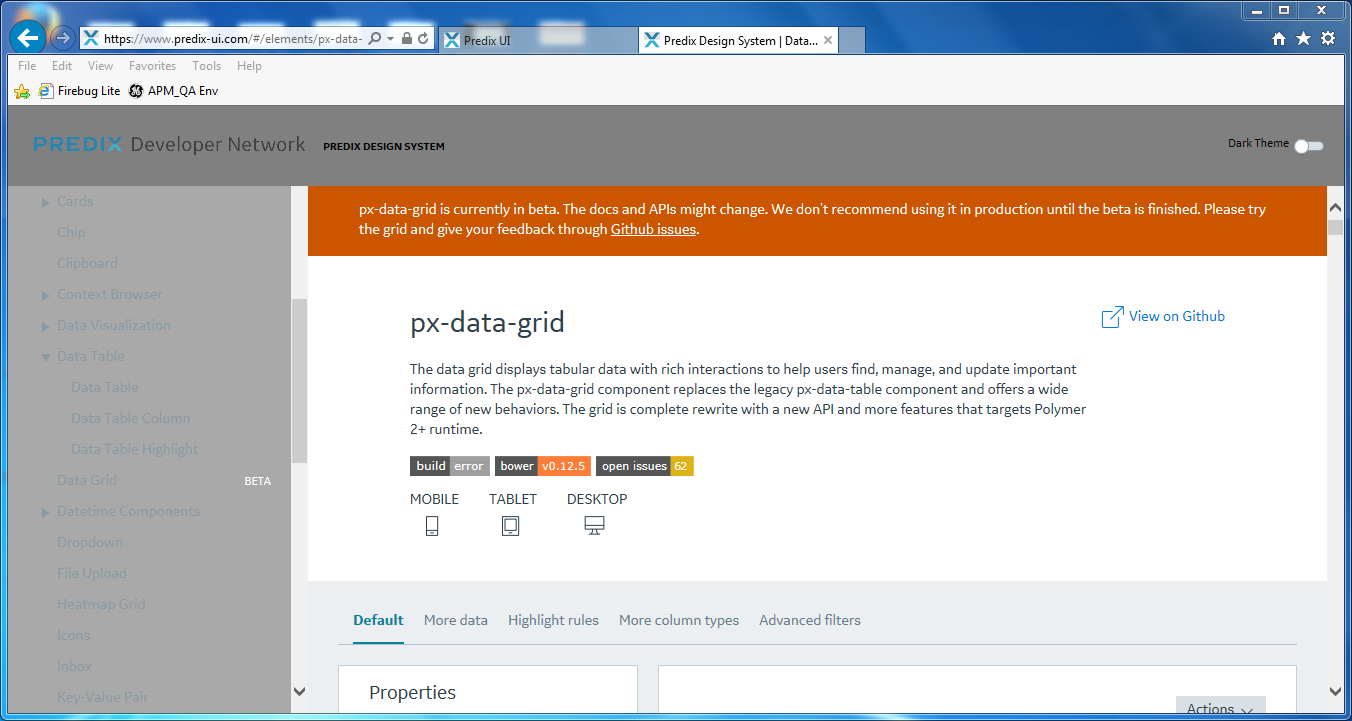This screenshot has height=721, width=1352.
Task: Open the browser Tools gear icon
Action: pyautogui.click(x=1328, y=39)
